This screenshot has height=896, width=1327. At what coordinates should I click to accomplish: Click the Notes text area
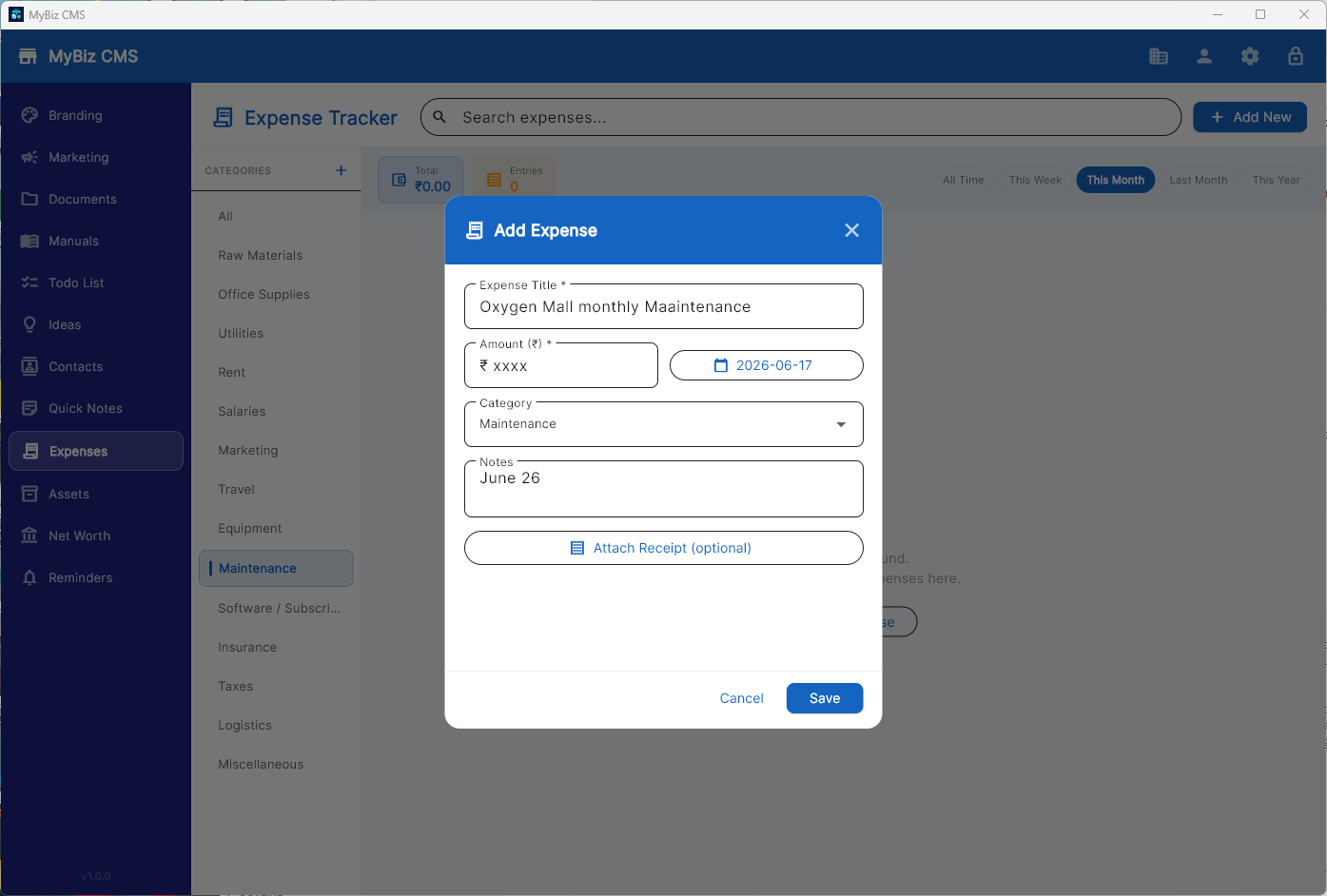pos(664,489)
